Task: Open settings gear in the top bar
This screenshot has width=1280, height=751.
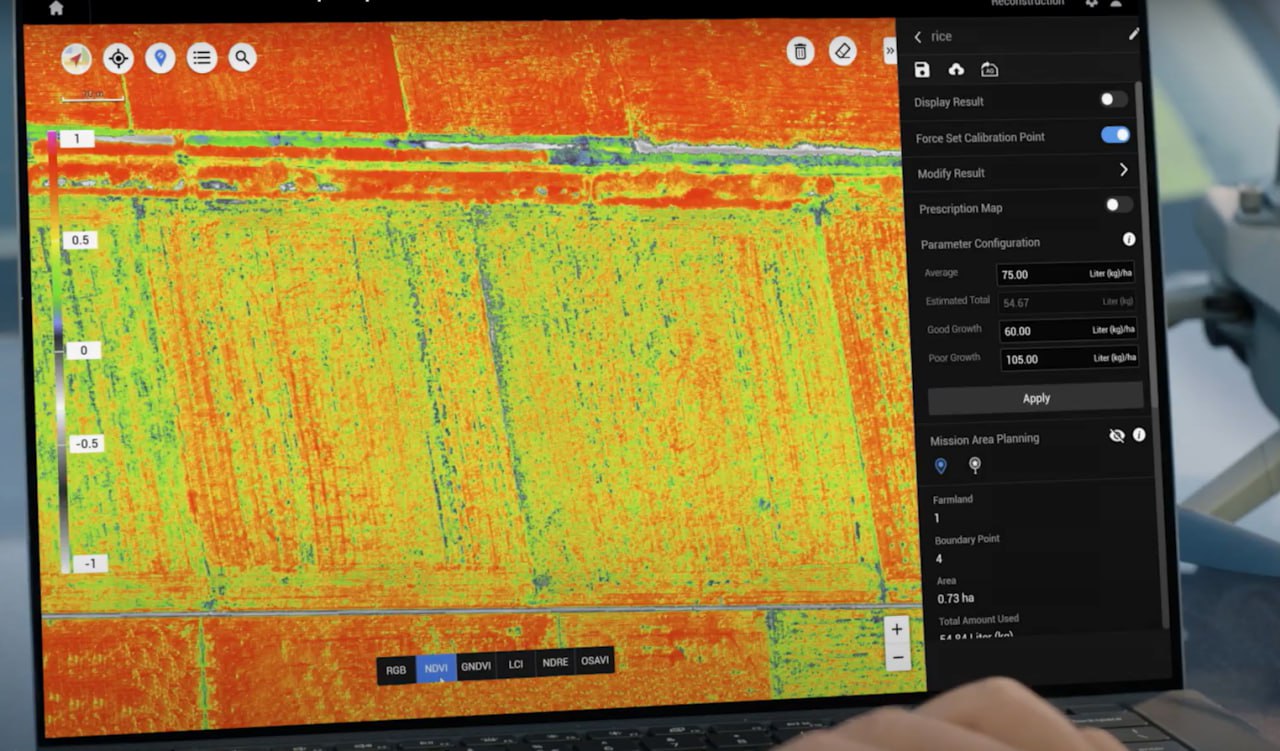Action: pos(1091,3)
